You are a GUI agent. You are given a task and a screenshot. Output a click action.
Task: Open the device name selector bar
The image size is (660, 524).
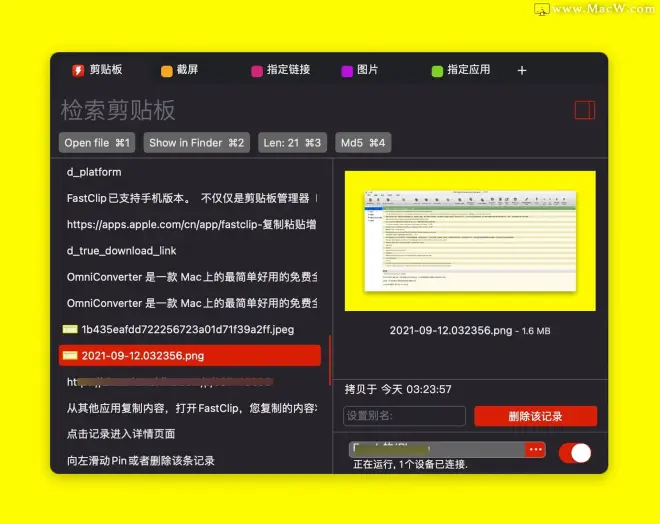click(437, 450)
